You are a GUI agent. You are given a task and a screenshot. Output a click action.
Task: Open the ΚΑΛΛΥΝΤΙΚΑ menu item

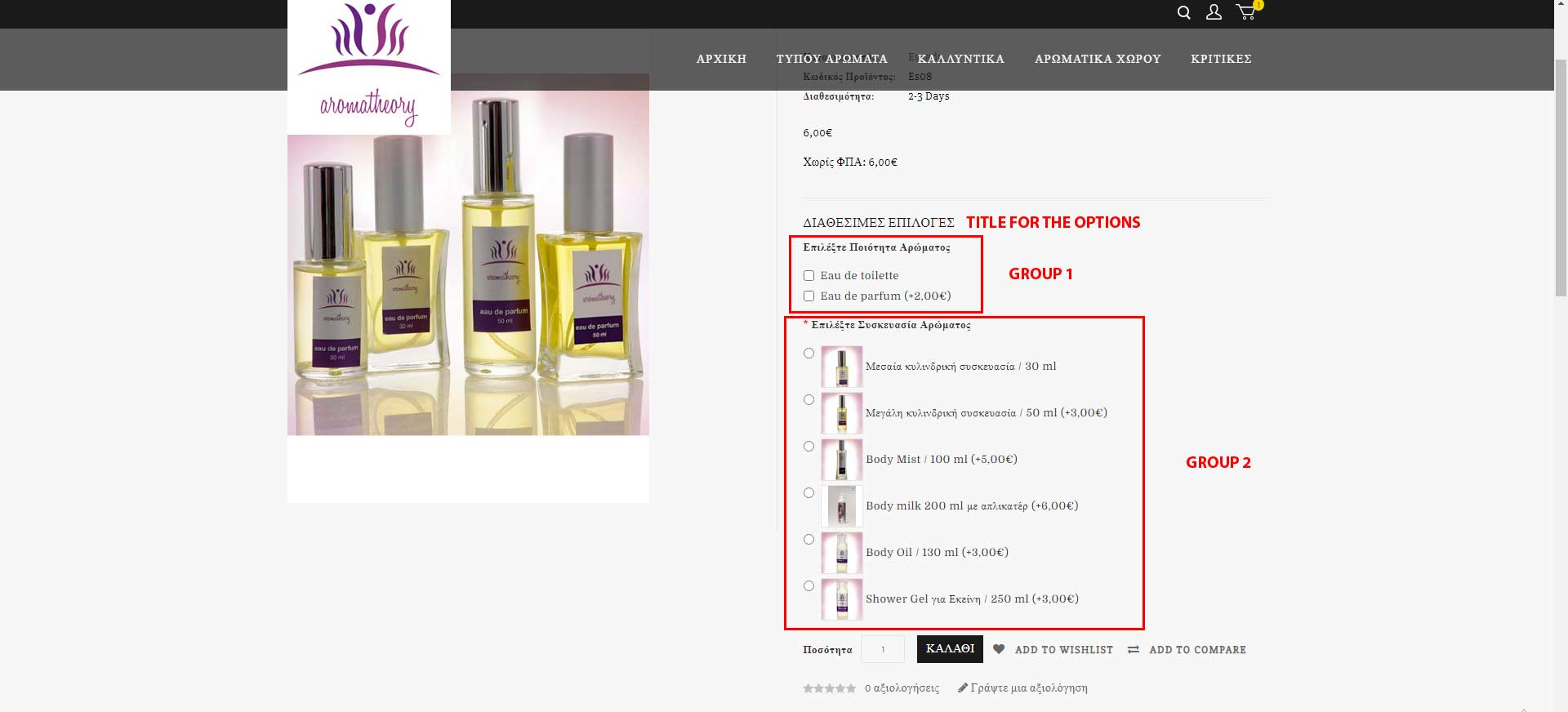pos(960,59)
